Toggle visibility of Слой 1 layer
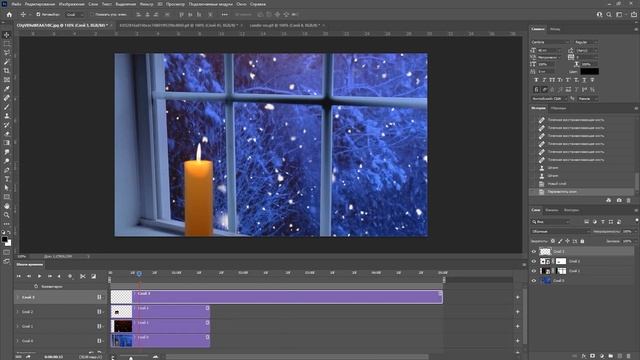The width and height of the screenshot is (640, 360). coord(533,271)
